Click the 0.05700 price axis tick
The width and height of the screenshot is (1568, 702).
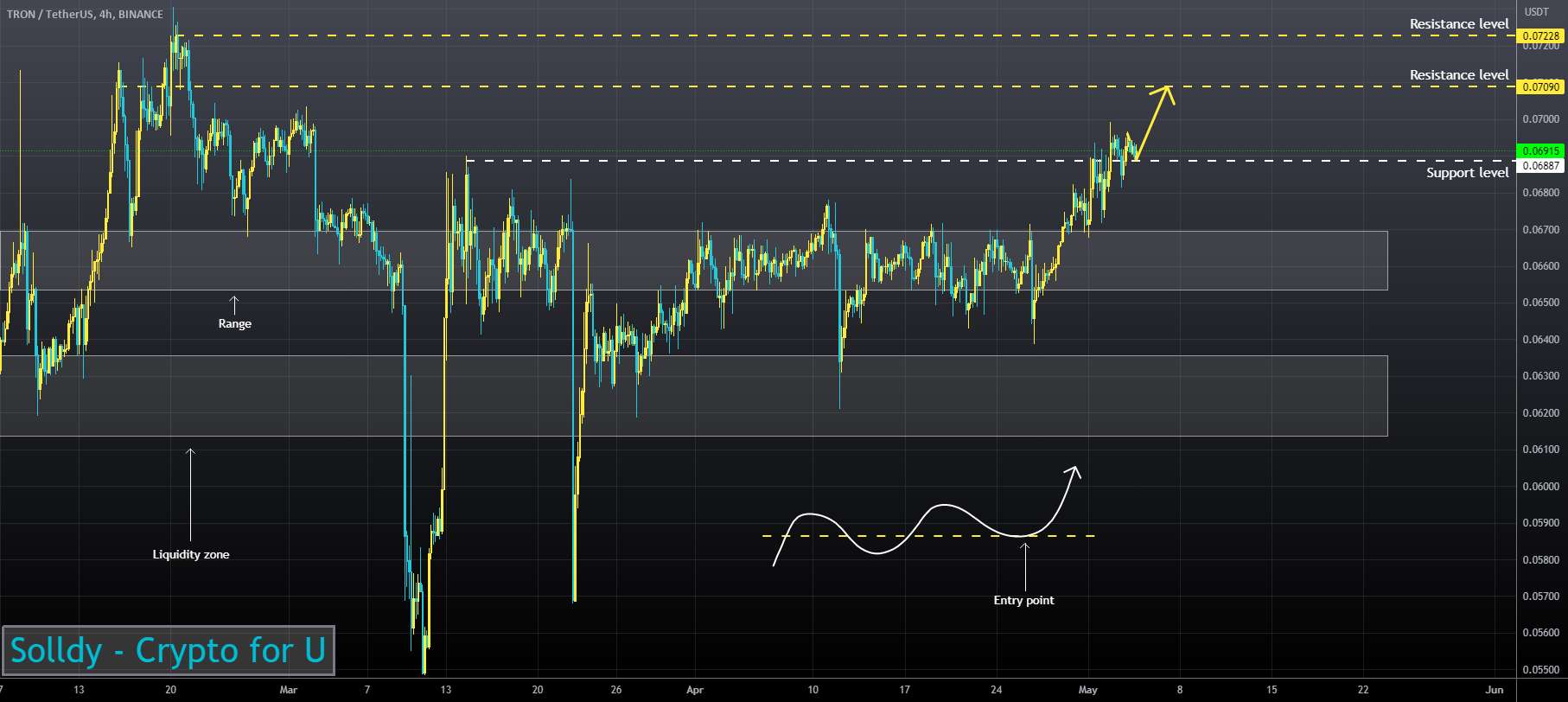tap(1540, 597)
